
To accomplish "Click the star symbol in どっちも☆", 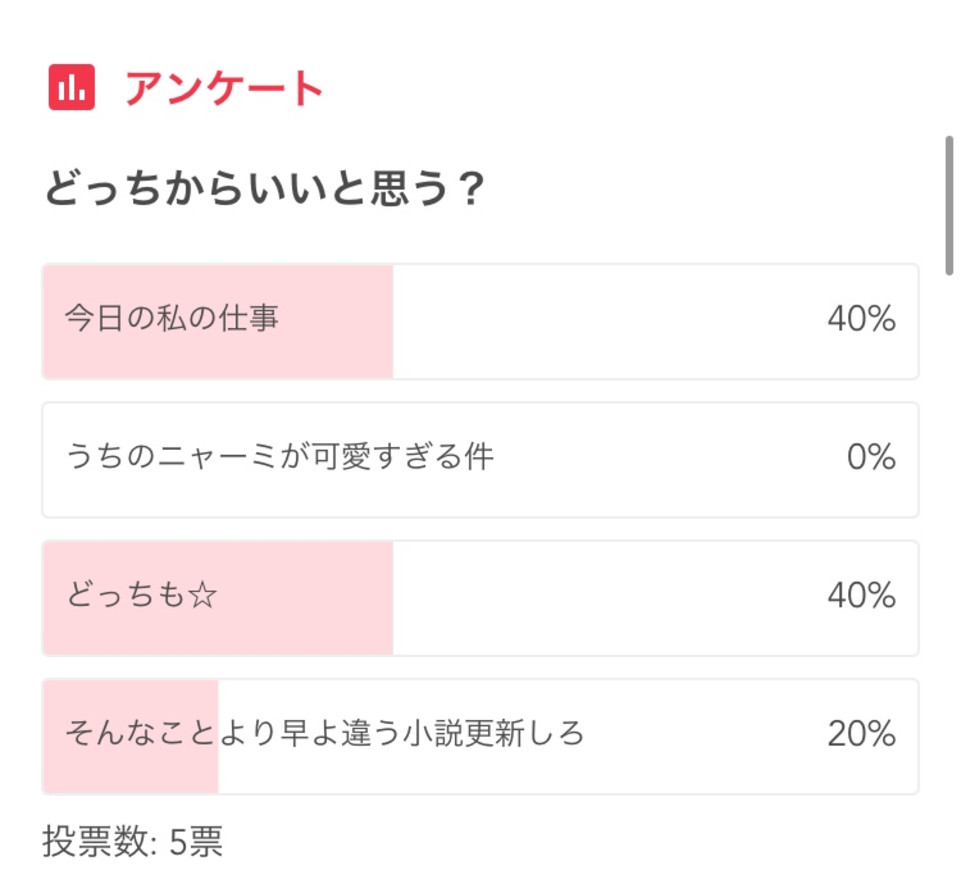I will tap(203, 596).
